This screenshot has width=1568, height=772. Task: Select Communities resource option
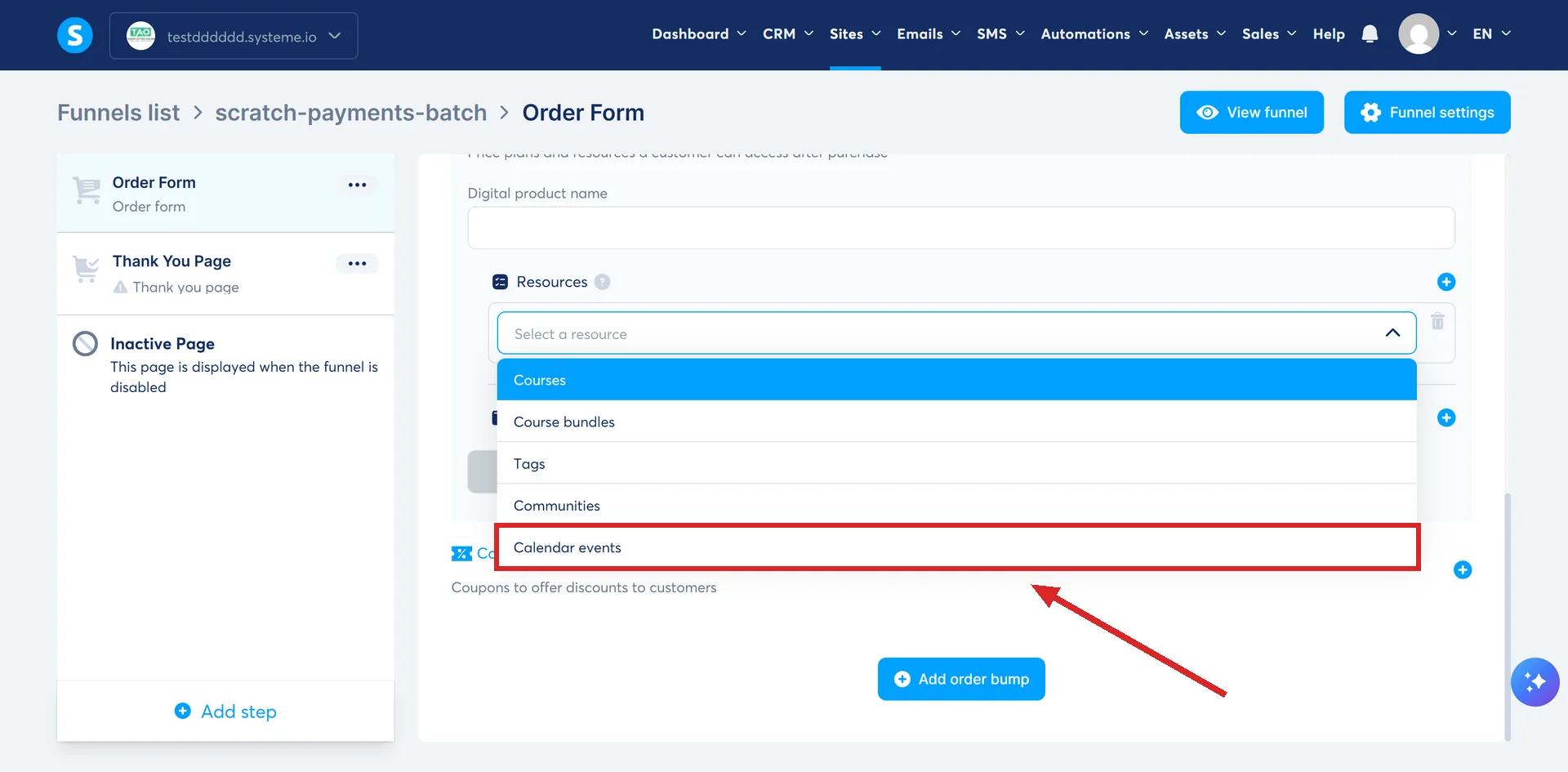tap(956, 506)
